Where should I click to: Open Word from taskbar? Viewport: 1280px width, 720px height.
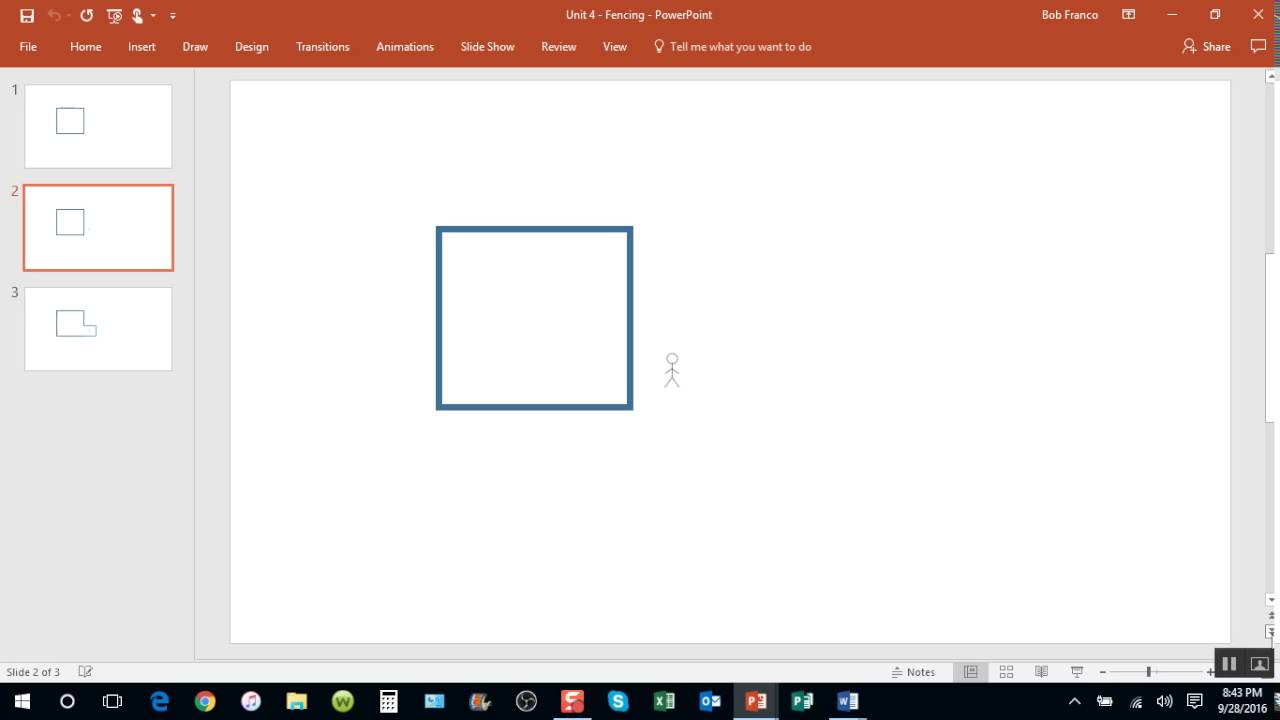point(848,701)
